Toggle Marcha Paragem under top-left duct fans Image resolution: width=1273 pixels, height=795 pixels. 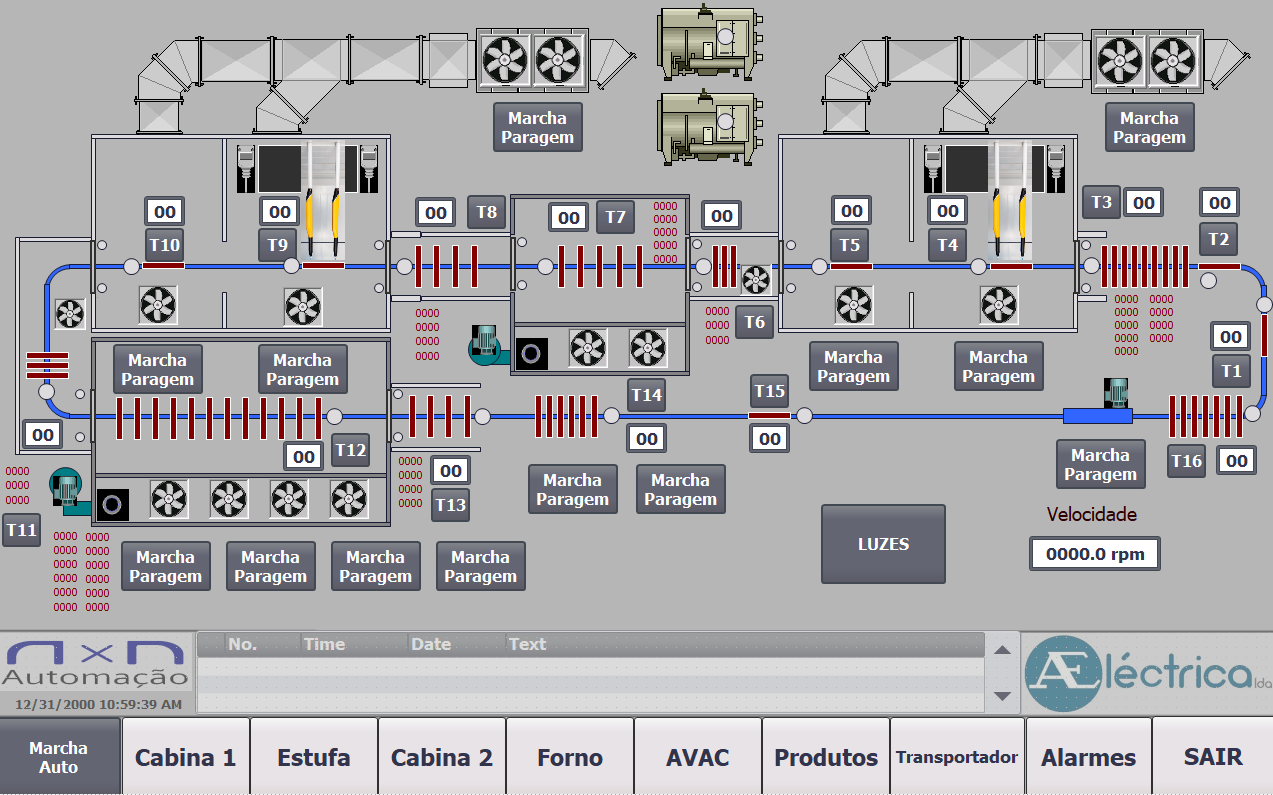[x=537, y=128]
